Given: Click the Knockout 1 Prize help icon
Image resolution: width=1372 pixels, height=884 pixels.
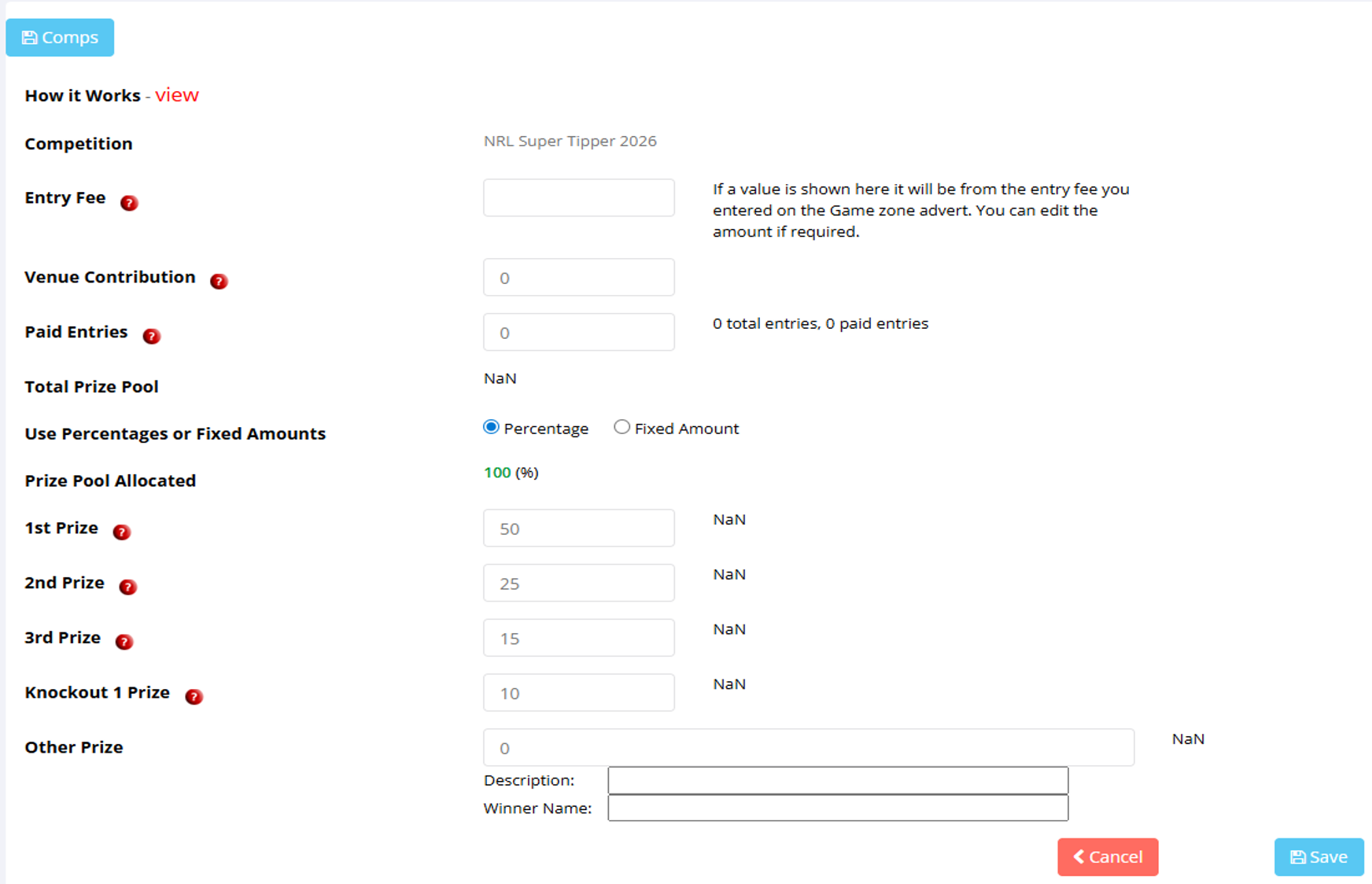Looking at the screenshot, I should pyautogui.click(x=194, y=697).
